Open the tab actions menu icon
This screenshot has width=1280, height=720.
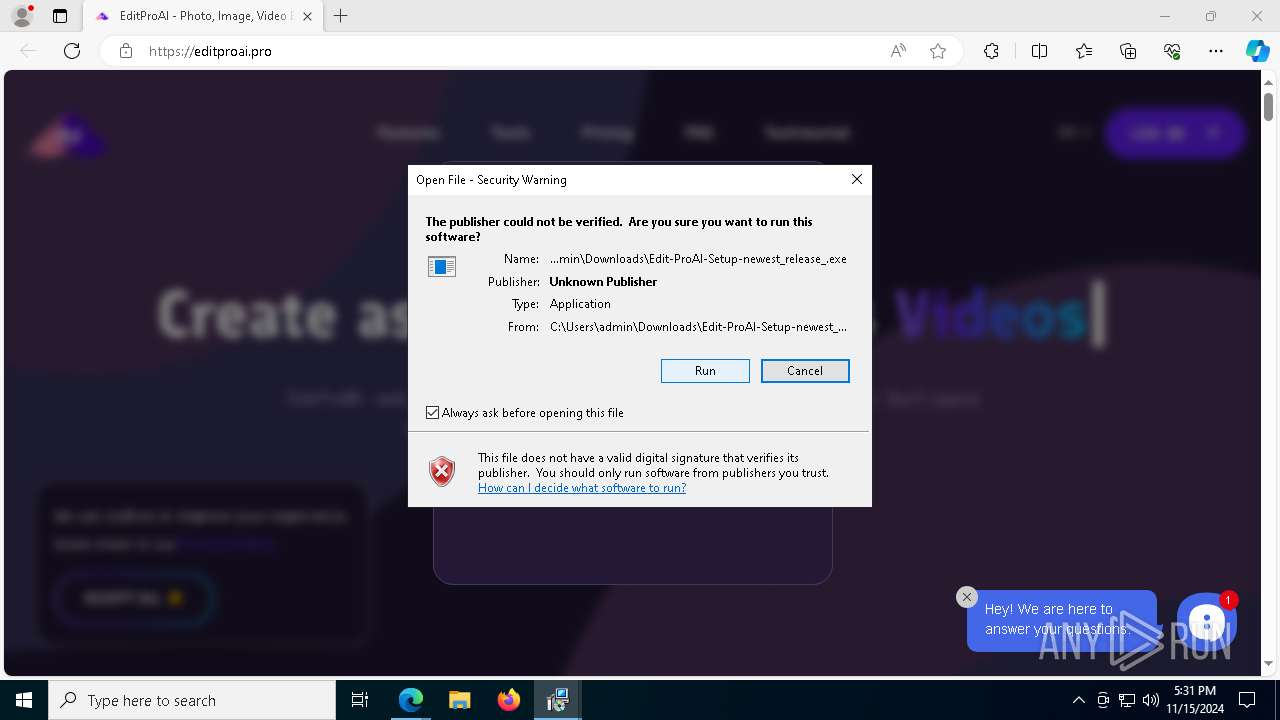60,16
